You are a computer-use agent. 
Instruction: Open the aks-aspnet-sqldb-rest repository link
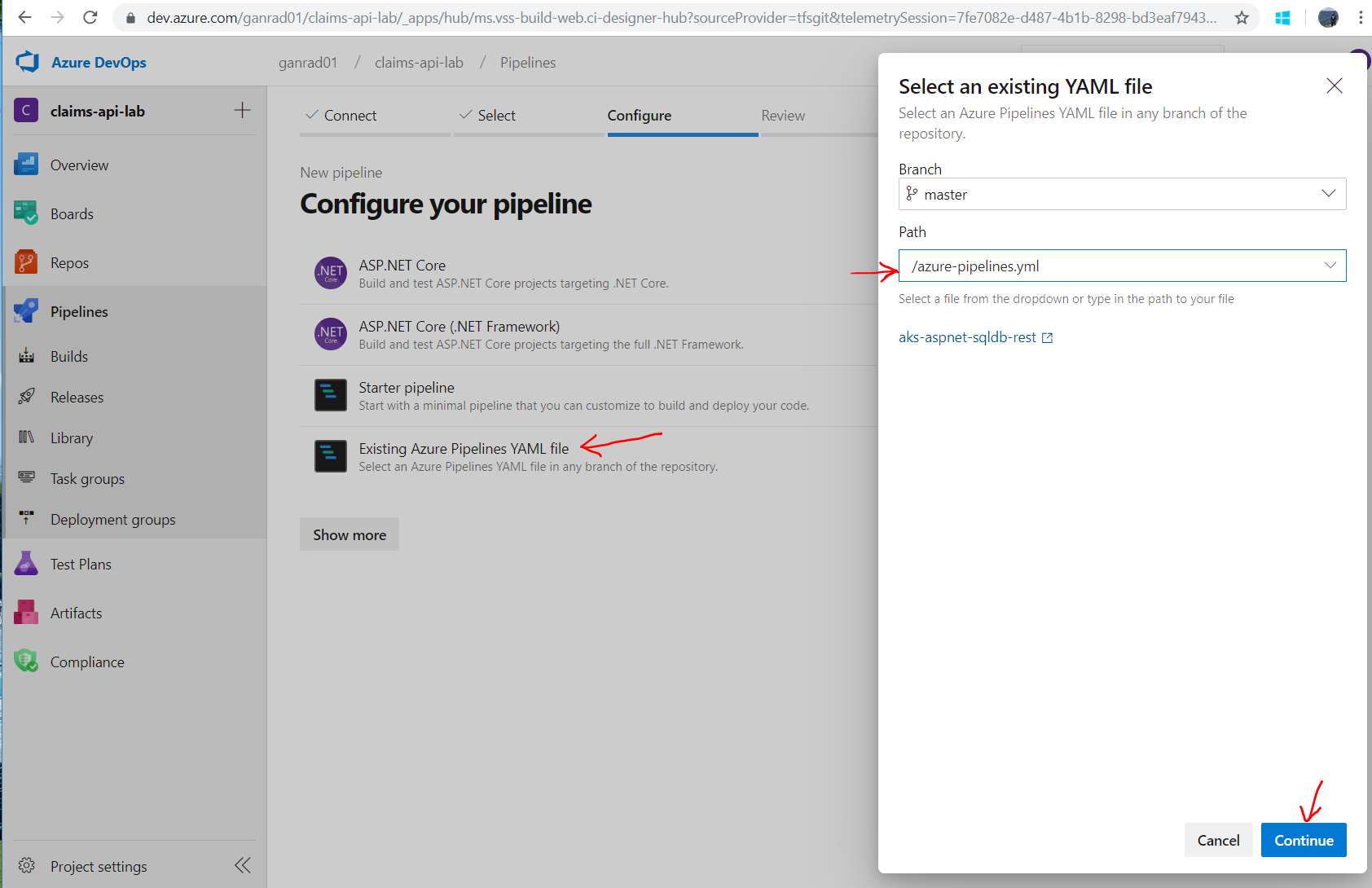coord(967,337)
